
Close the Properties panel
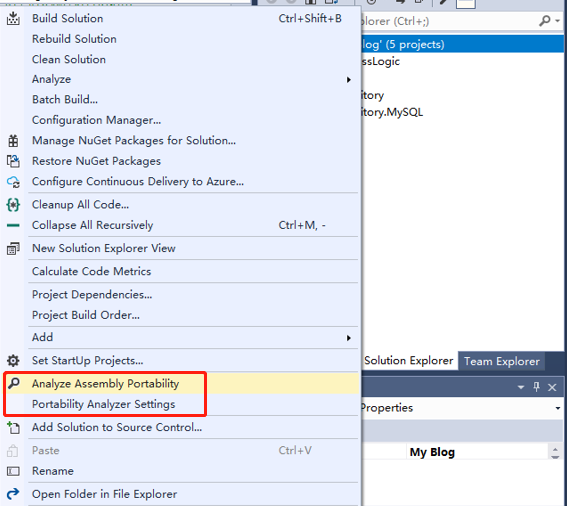[x=552, y=387]
